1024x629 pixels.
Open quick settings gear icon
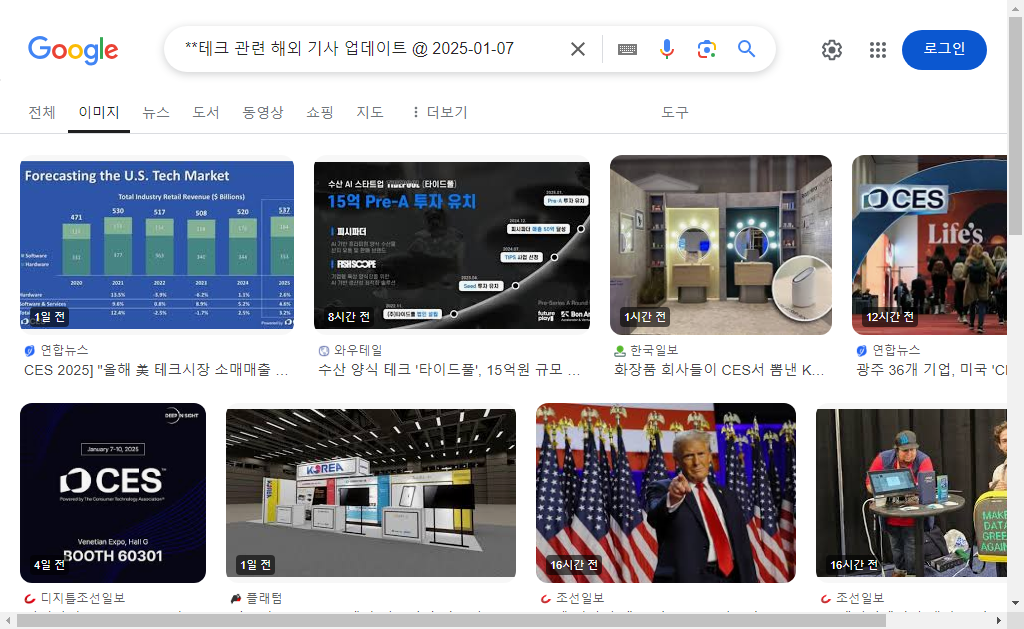coord(831,50)
